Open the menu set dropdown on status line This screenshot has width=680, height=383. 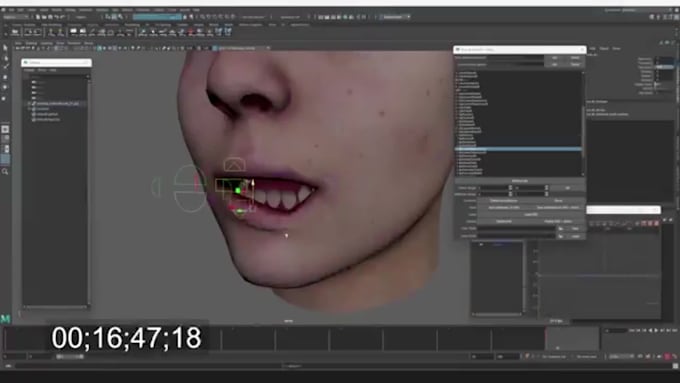(x=15, y=17)
